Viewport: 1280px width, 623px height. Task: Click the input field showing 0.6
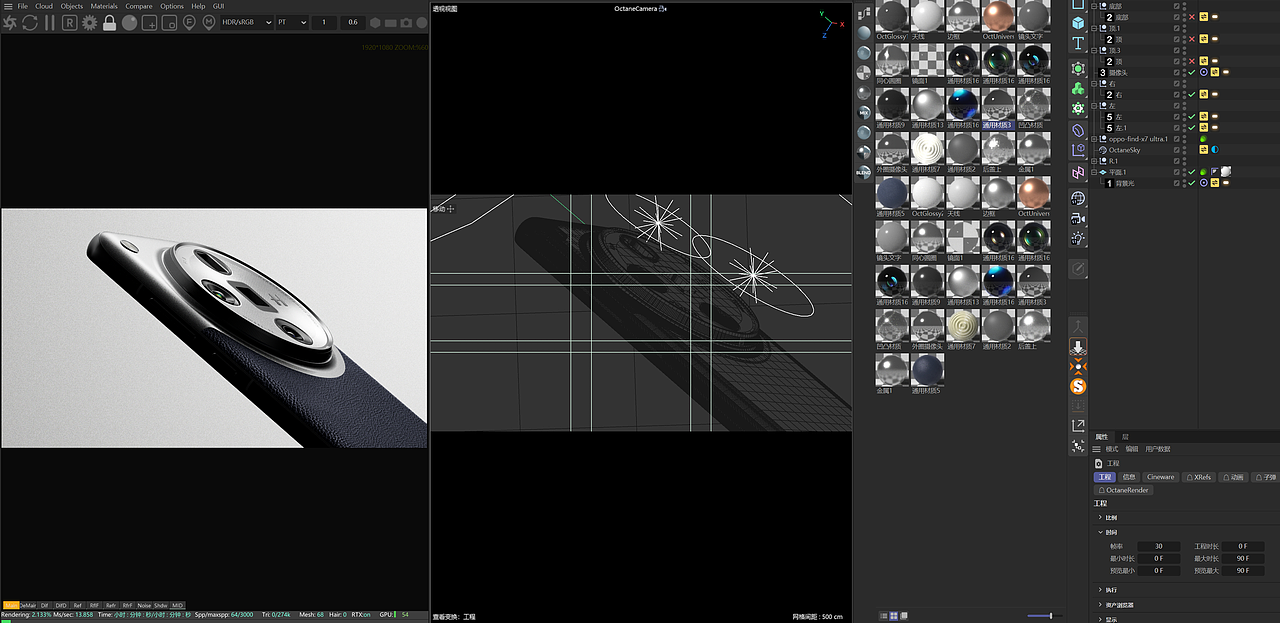[352, 22]
